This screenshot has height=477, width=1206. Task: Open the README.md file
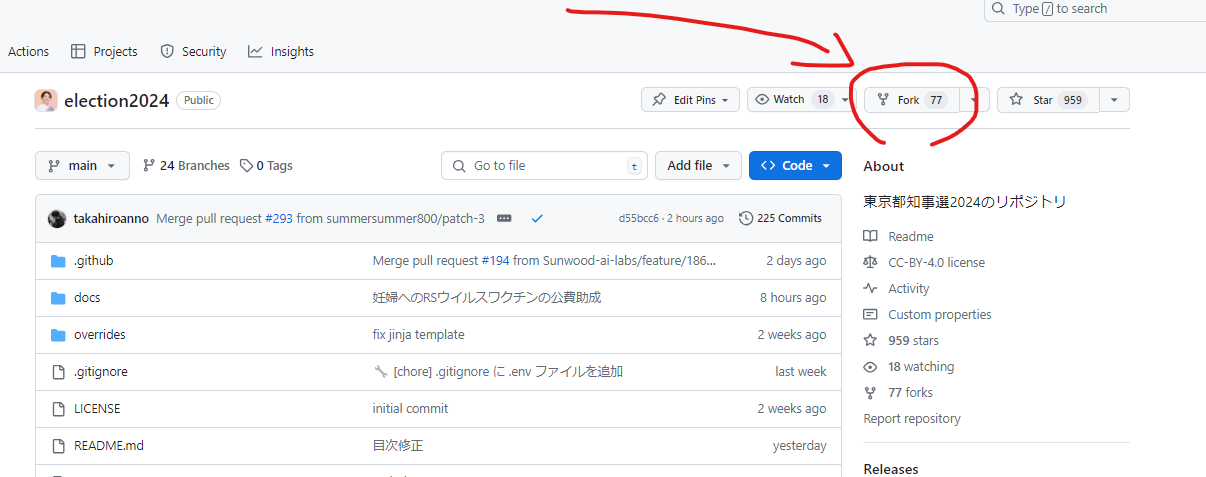pos(109,445)
